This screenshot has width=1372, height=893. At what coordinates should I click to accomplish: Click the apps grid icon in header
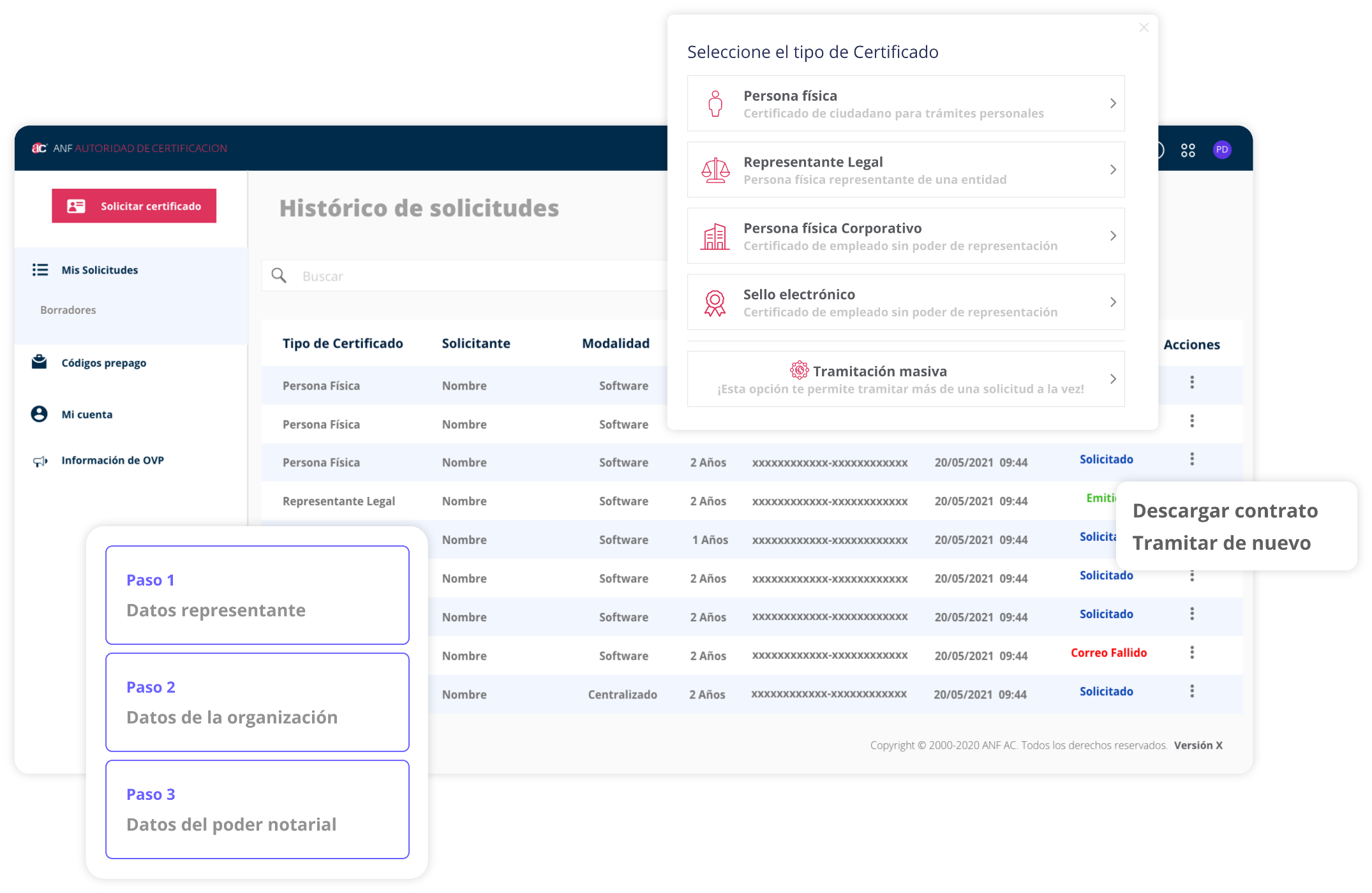tap(1188, 150)
